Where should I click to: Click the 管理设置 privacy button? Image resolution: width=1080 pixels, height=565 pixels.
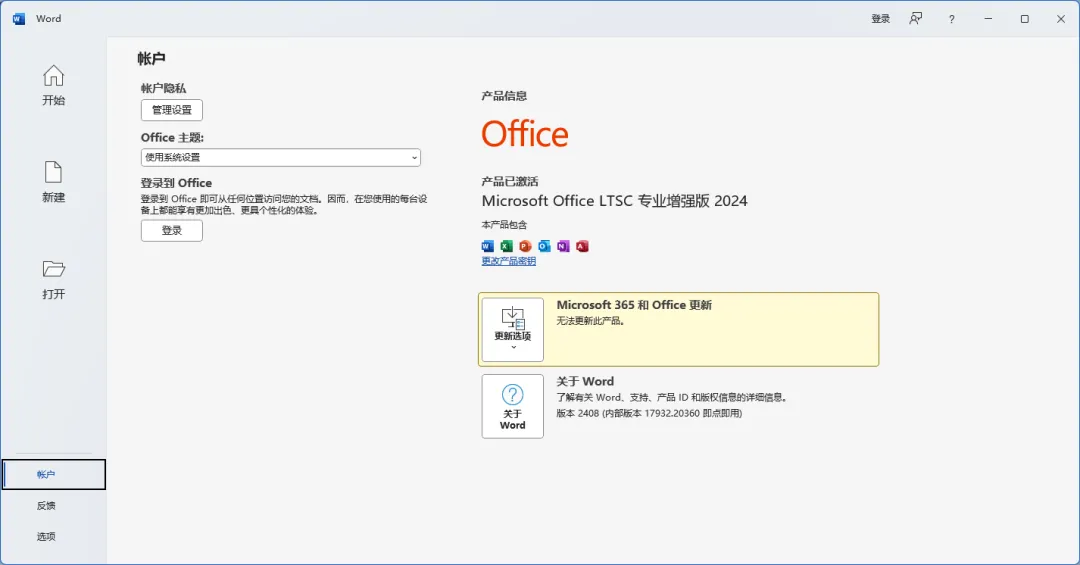click(x=172, y=110)
